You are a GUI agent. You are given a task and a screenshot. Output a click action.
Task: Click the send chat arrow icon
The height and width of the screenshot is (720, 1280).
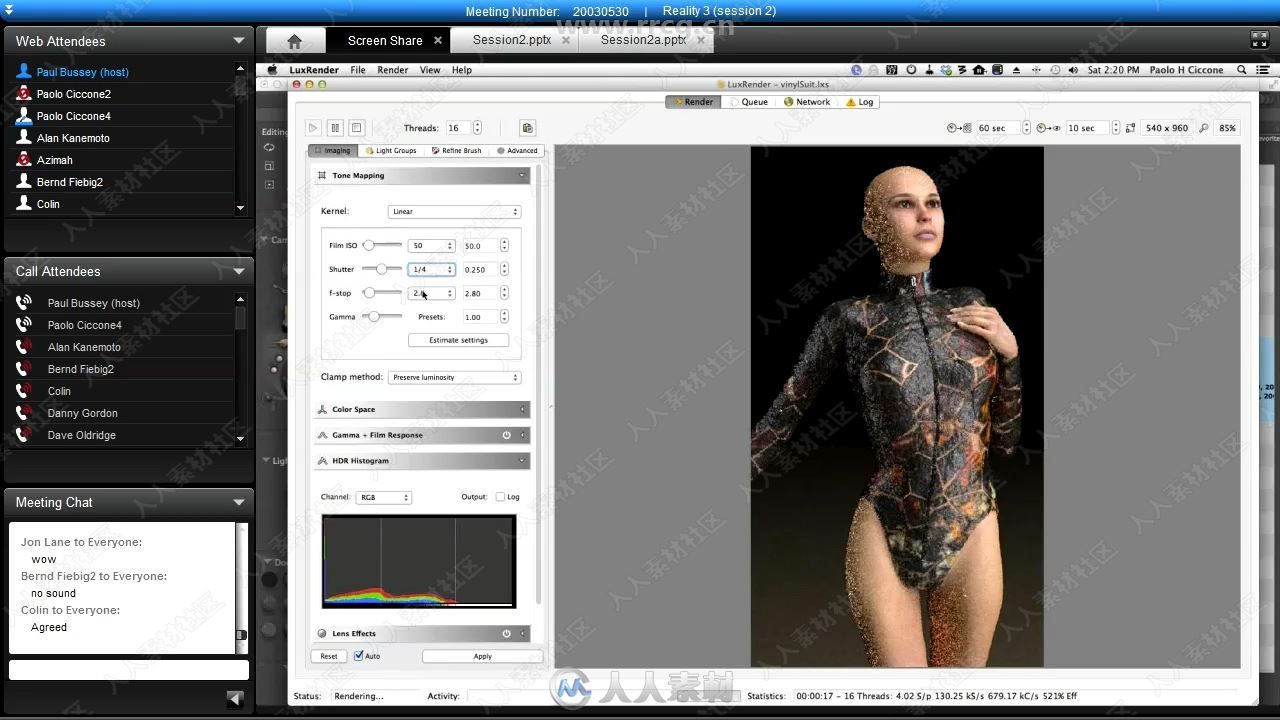coord(235,699)
